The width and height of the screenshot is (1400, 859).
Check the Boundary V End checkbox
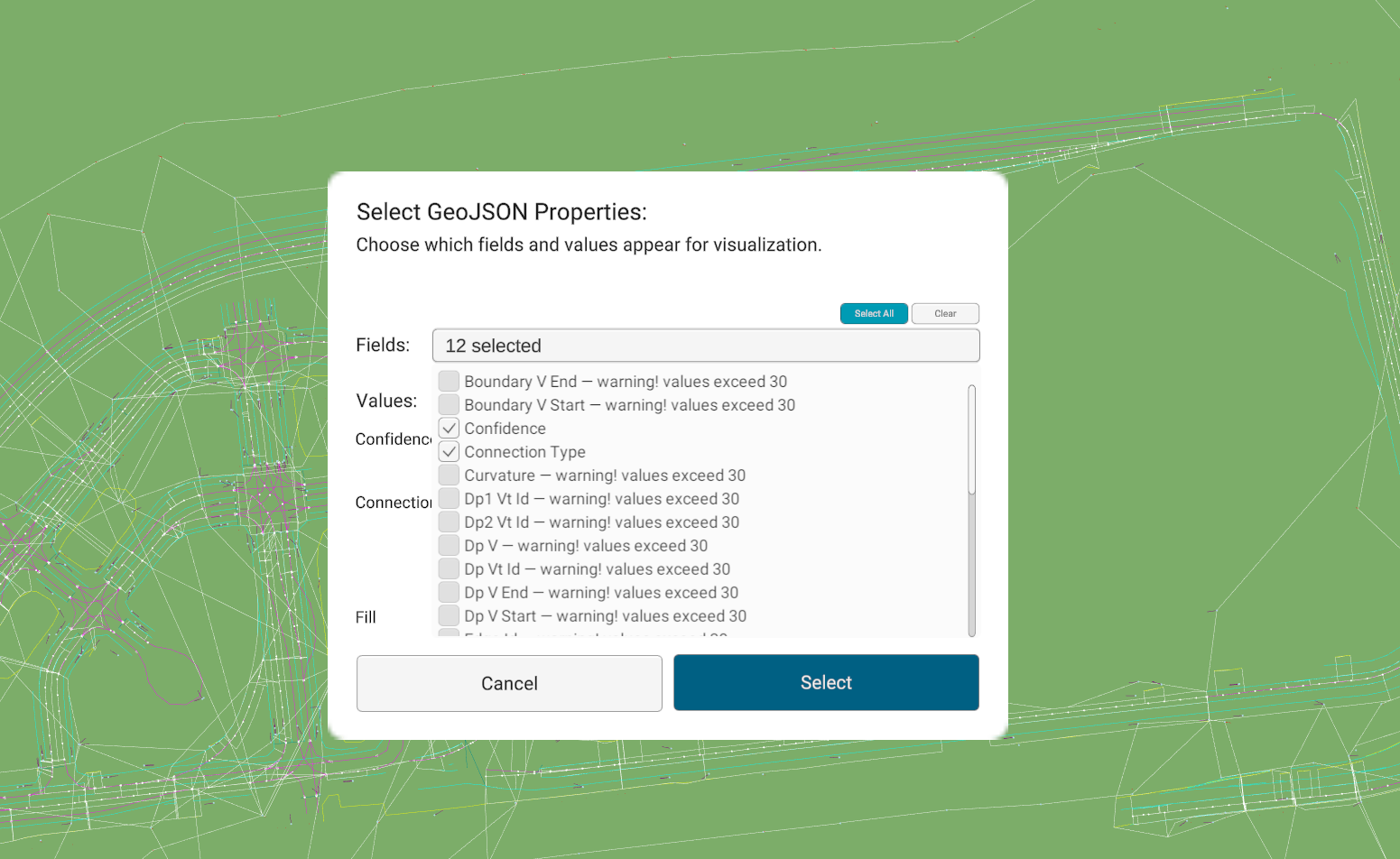click(449, 382)
